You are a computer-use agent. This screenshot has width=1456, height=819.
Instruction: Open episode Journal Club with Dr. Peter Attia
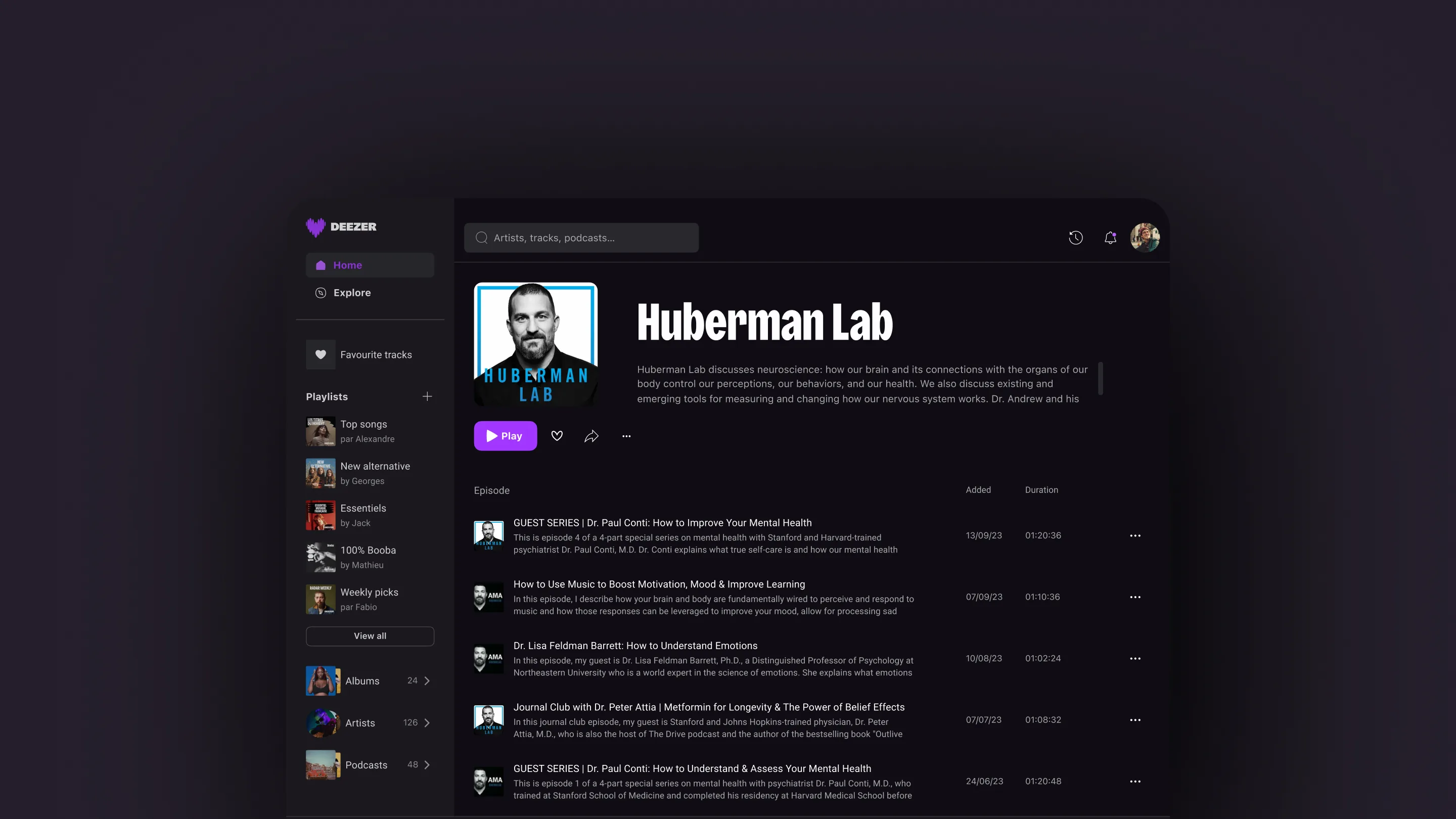click(x=709, y=707)
